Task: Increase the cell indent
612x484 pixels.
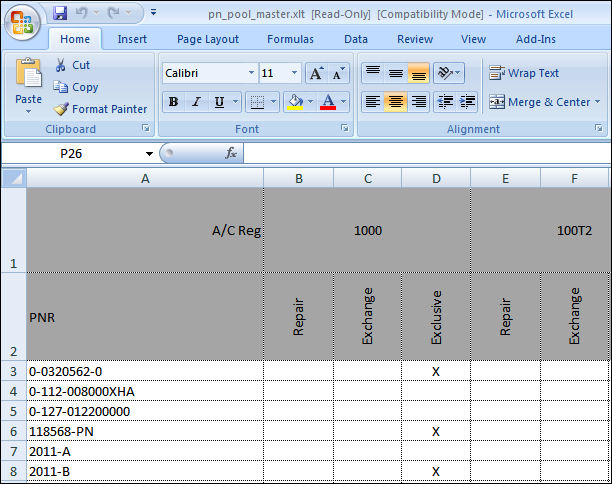Action: tap(467, 102)
